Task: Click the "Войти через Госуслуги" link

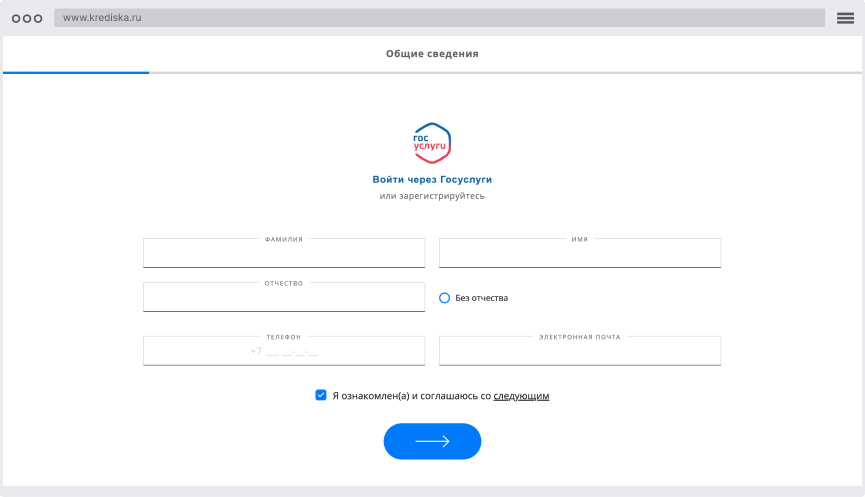Action: click(432, 179)
